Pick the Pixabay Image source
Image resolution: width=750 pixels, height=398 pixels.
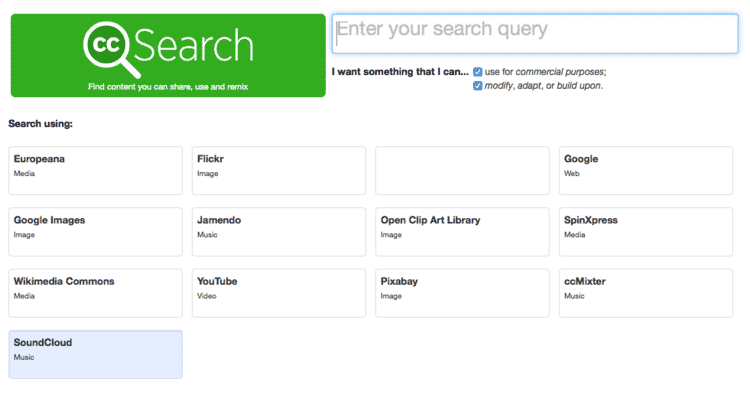(463, 293)
